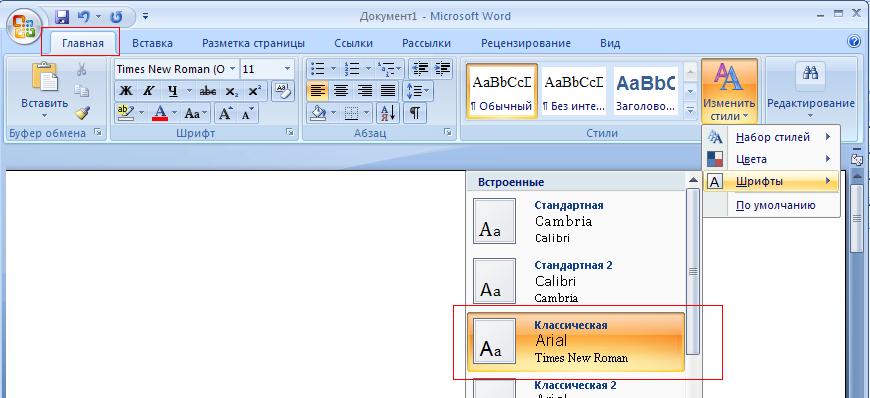Click the Decrease Indent icon
The width and height of the screenshot is (870, 398).
[421, 69]
